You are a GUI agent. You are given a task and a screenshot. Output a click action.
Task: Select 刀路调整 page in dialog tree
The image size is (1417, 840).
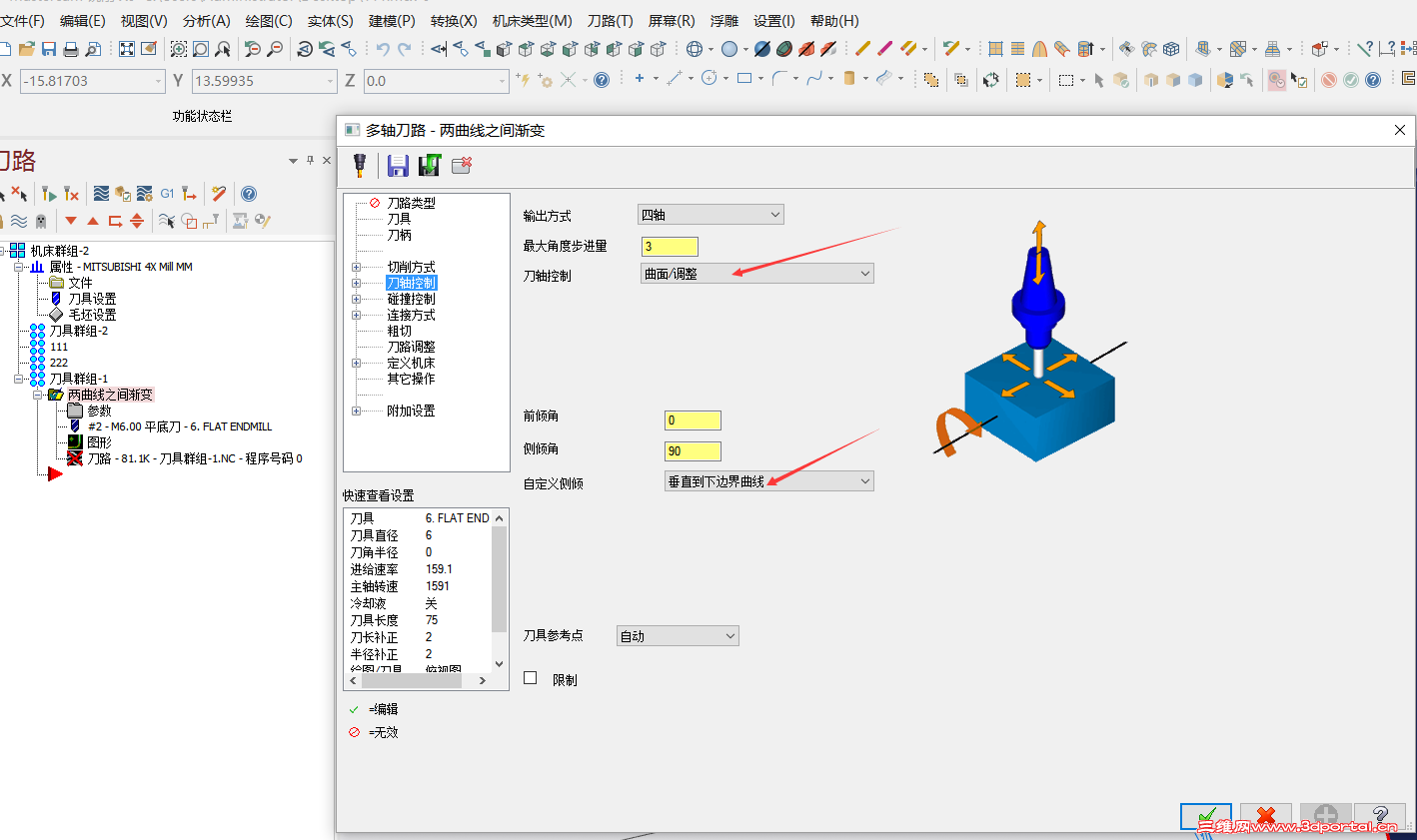click(411, 347)
